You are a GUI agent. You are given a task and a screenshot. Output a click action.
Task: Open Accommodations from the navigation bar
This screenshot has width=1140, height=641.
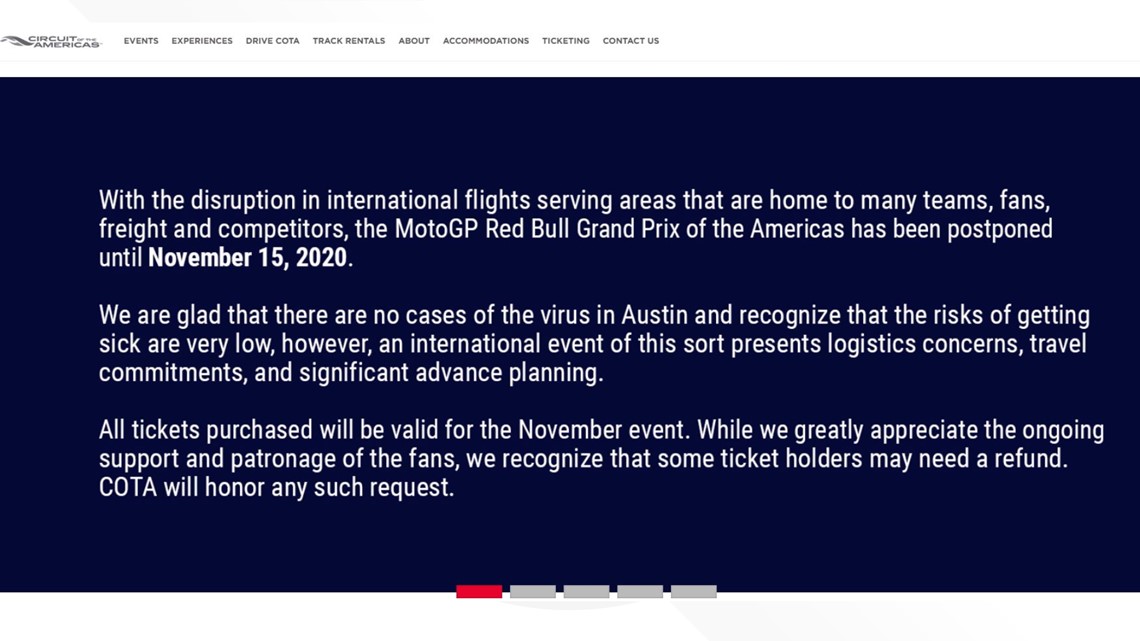tap(486, 41)
